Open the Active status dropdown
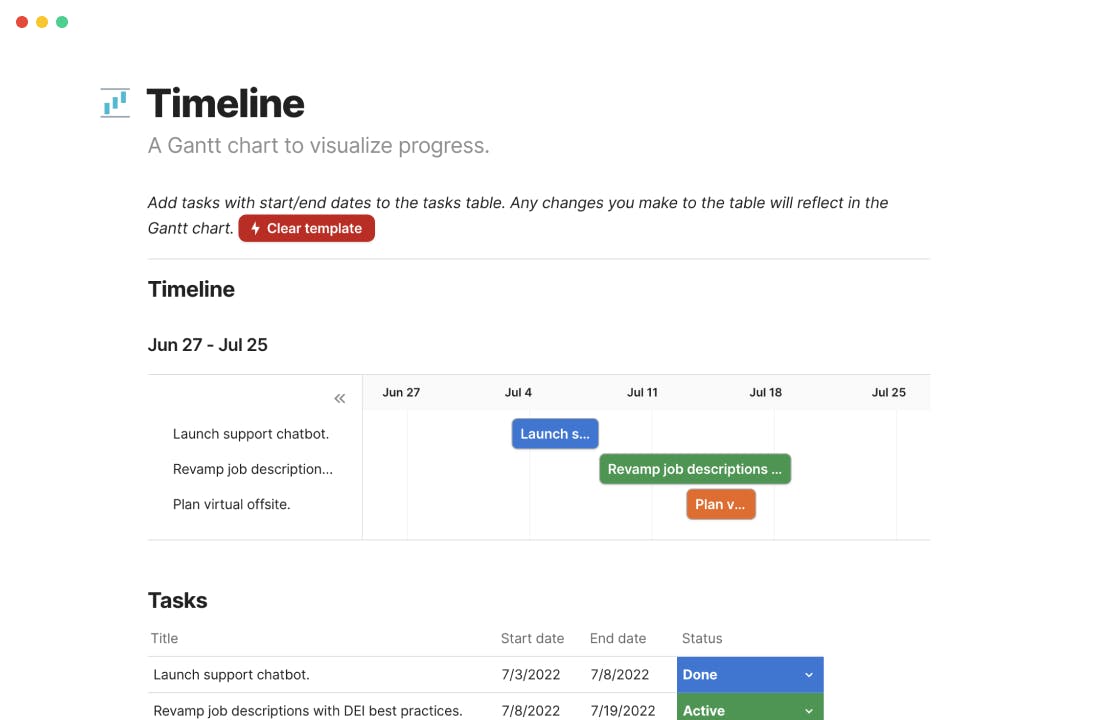Screen dimensions: 1096x720 pos(749,709)
